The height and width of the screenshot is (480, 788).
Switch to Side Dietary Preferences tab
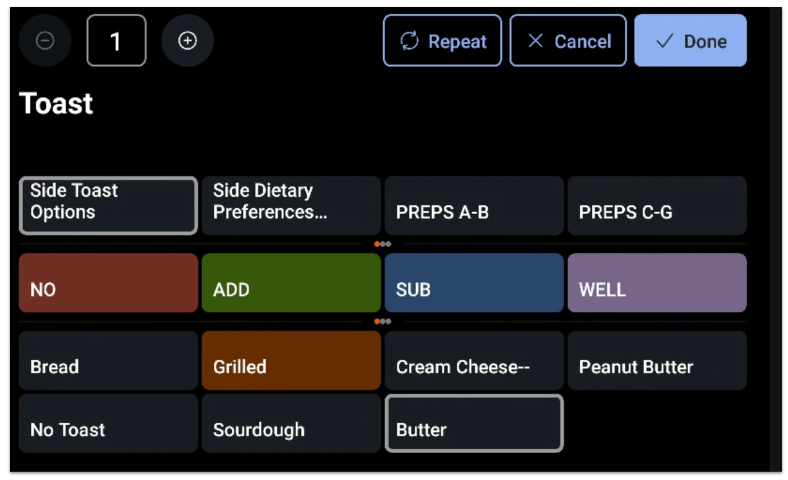(291, 205)
